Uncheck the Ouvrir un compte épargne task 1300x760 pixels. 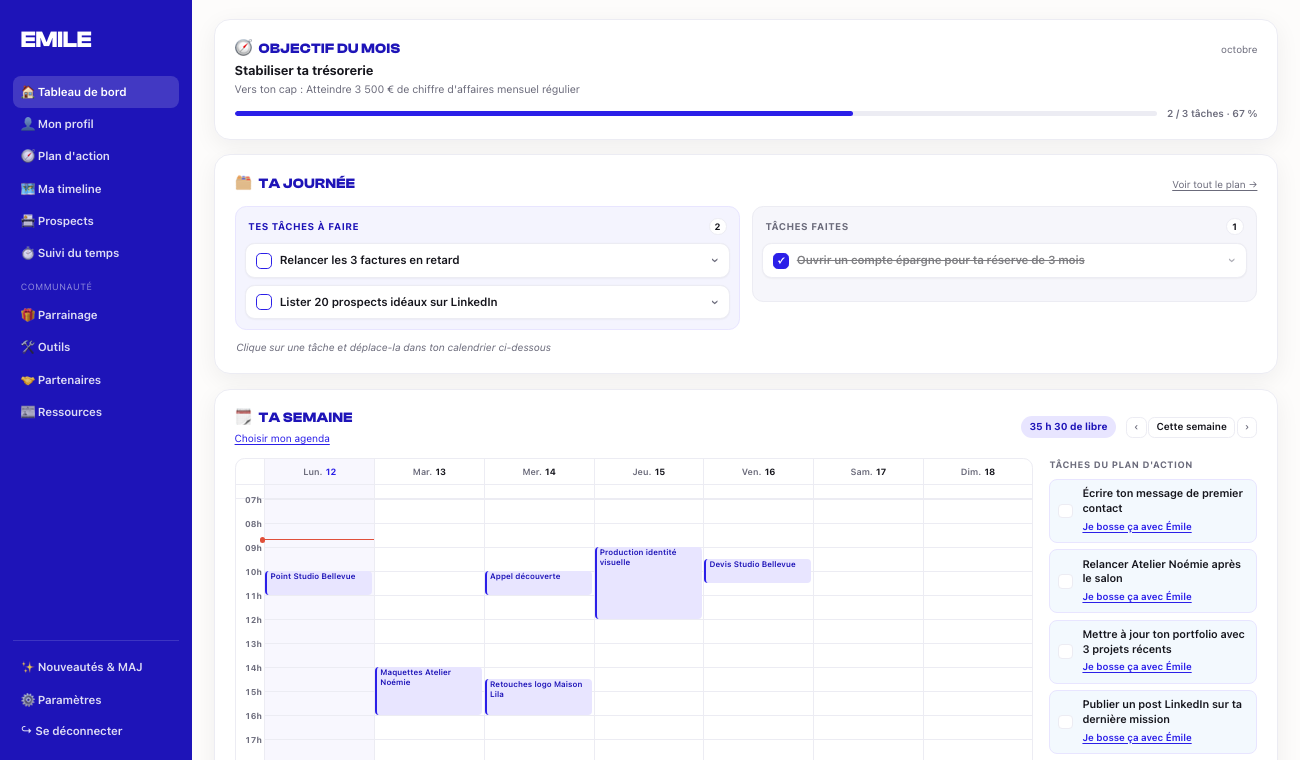coord(781,261)
